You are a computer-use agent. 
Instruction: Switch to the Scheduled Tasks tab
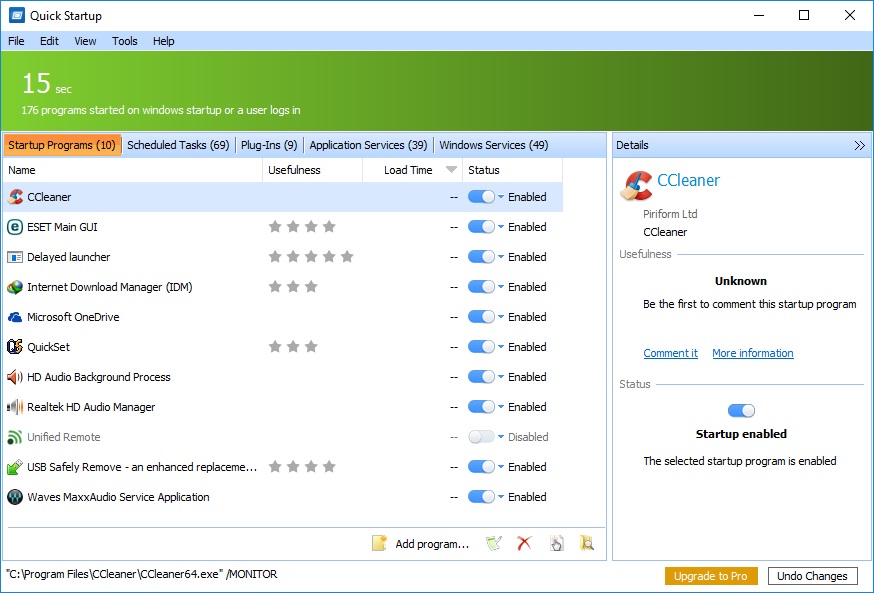pos(178,145)
